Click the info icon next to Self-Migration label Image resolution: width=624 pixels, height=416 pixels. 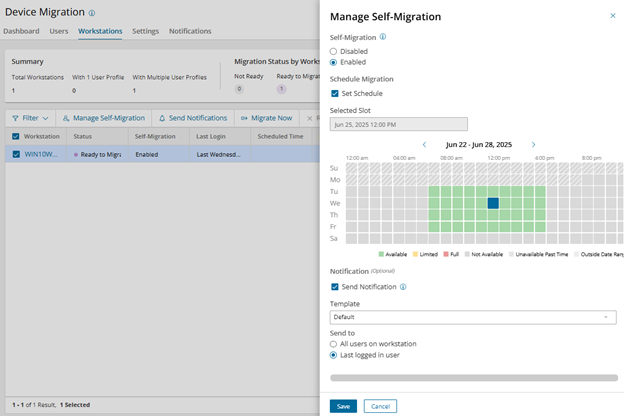383,36
